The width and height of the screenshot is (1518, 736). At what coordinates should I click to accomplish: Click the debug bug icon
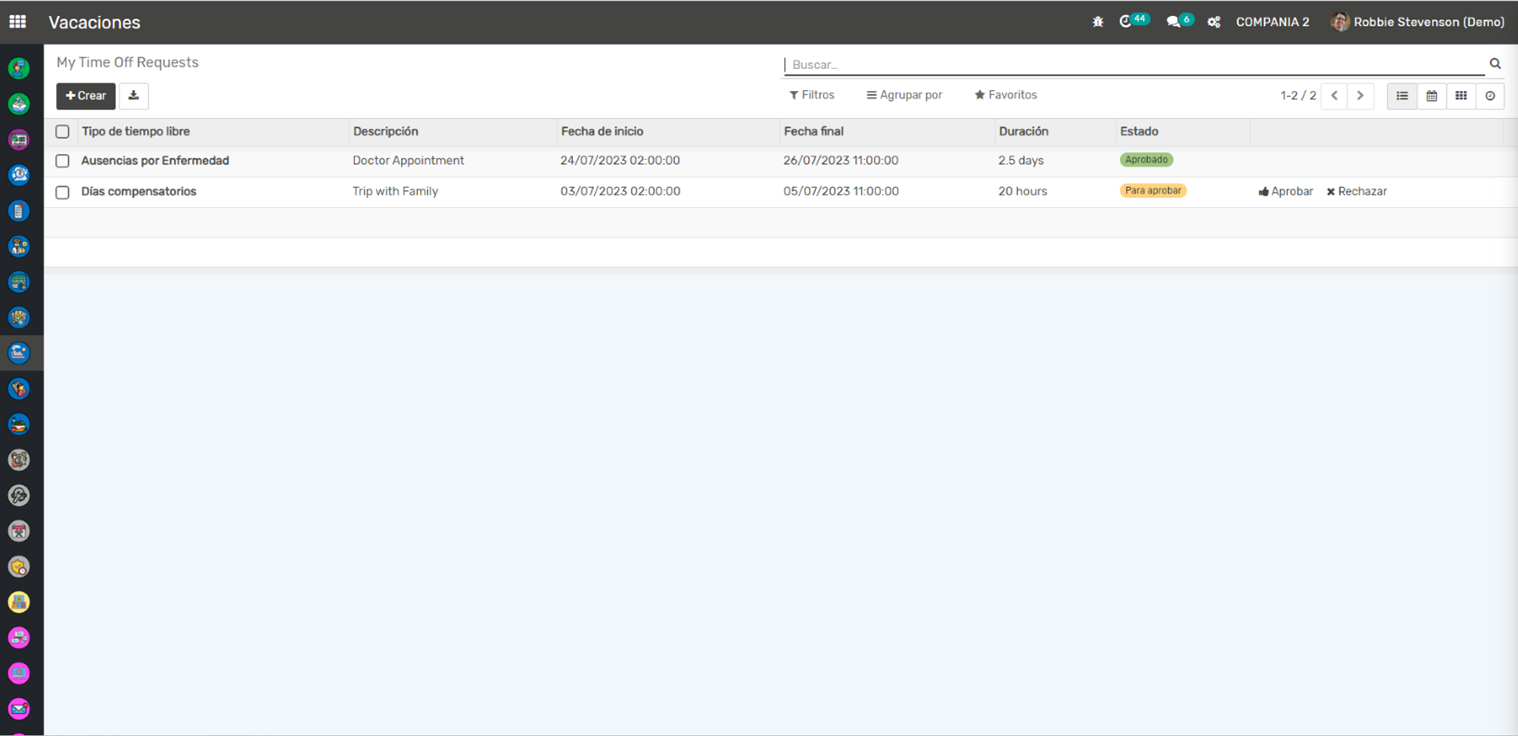click(x=1098, y=22)
